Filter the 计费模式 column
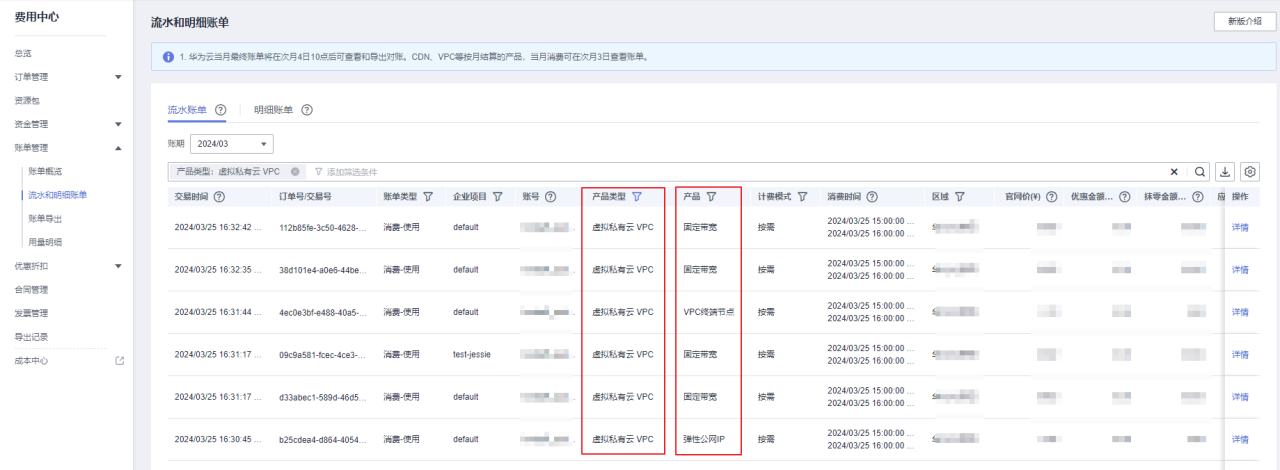1280x470 pixels. (x=802, y=197)
